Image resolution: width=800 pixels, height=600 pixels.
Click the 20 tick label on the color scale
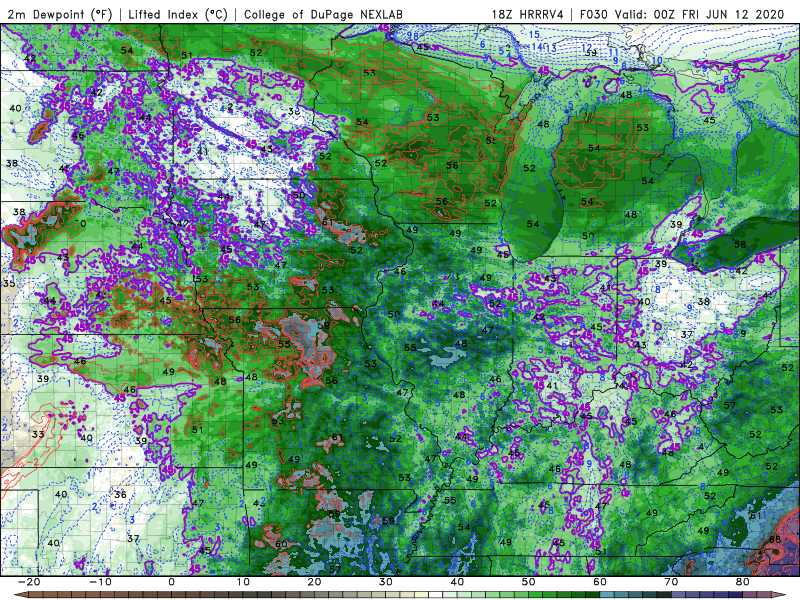click(x=314, y=582)
